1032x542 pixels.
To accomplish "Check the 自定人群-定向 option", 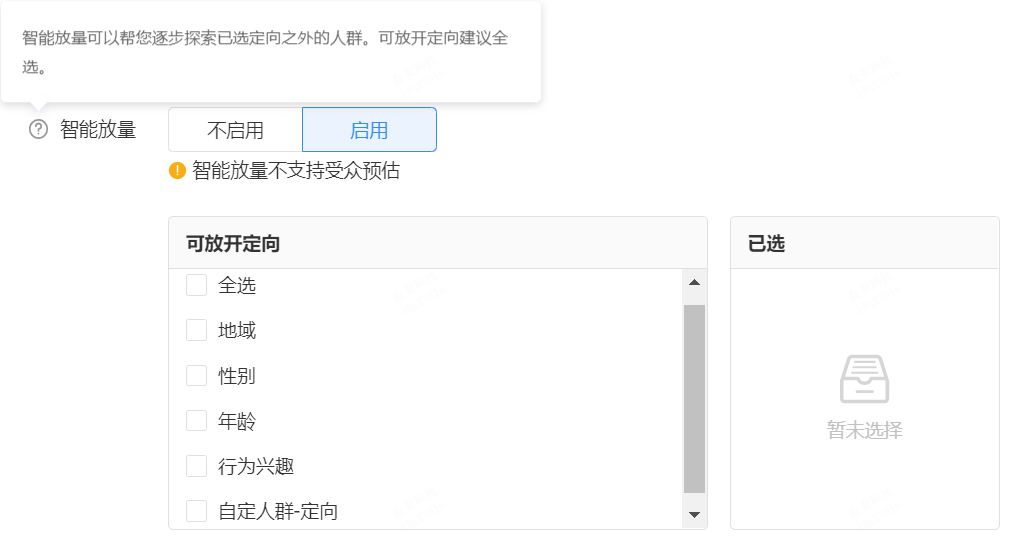I will click(x=197, y=511).
